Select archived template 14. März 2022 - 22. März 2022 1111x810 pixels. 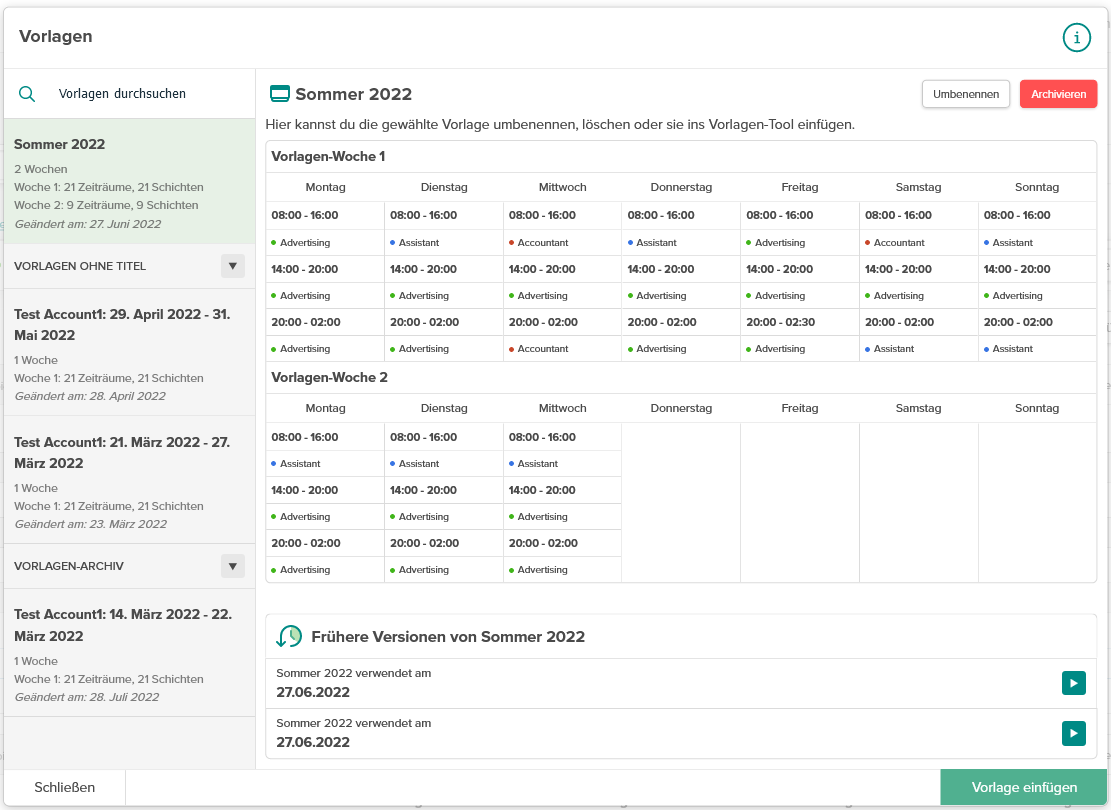pyautogui.click(x=130, y=653)
